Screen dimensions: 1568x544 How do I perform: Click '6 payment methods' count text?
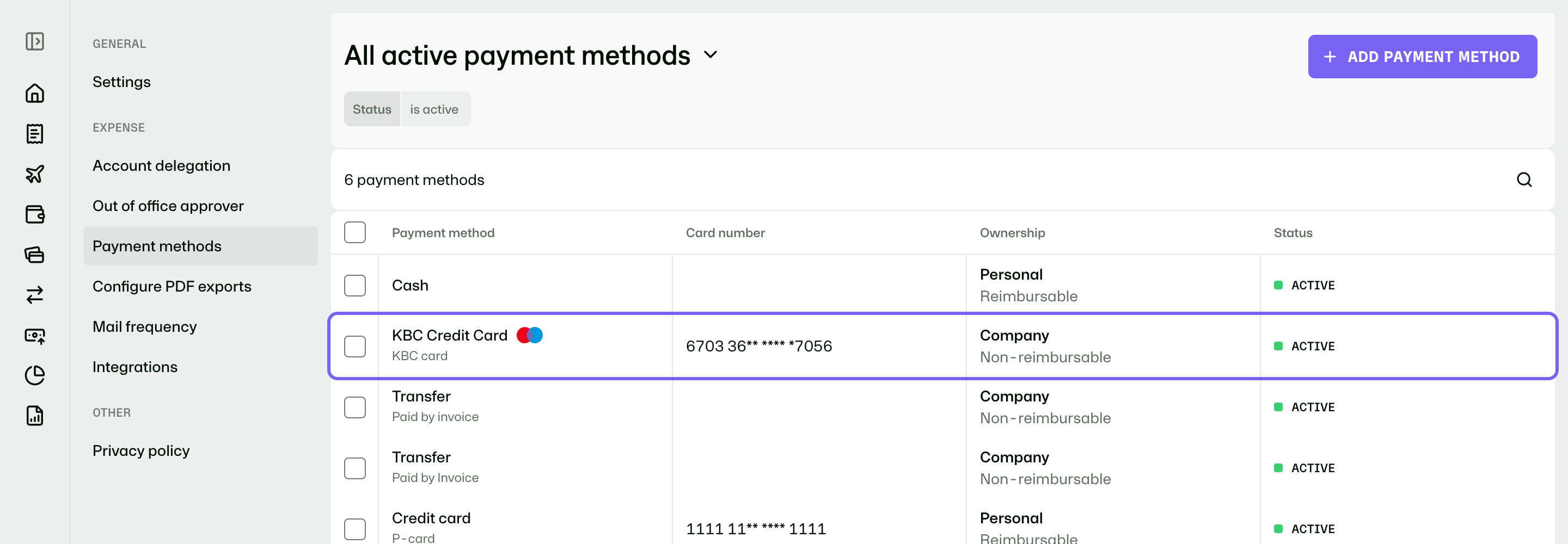point(414,180)
